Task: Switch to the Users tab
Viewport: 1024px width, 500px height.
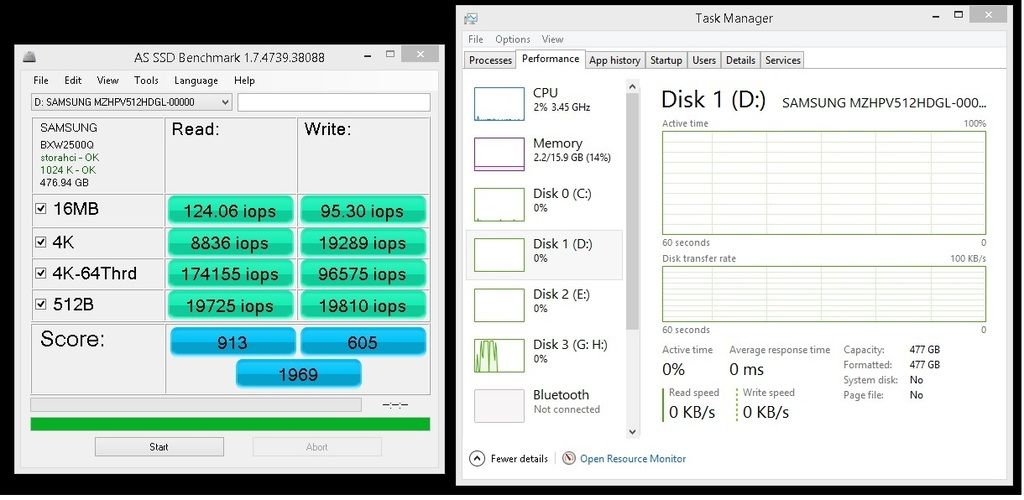Action: [x=704, y=60]
